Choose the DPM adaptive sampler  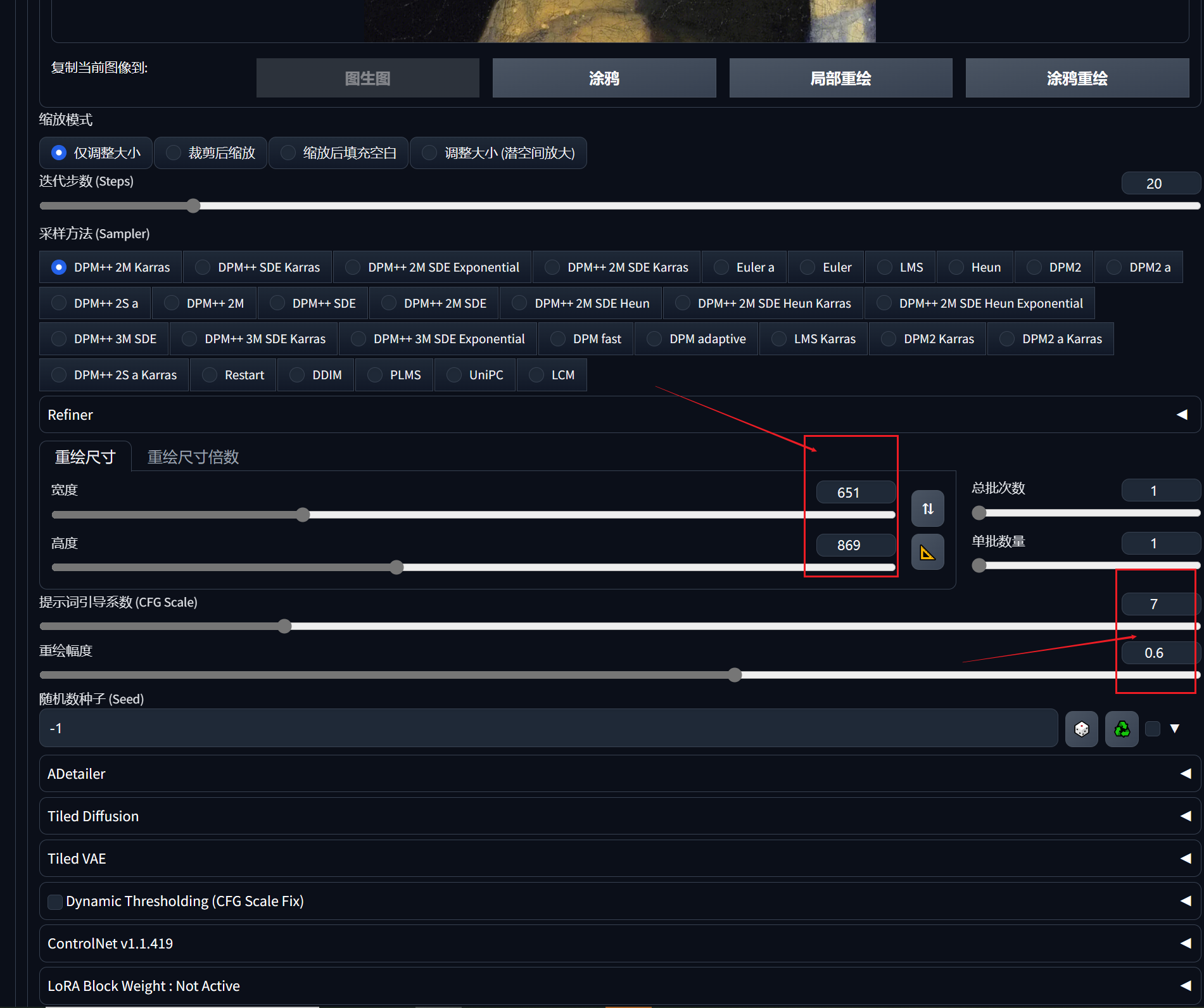click(x=696, y=339)
